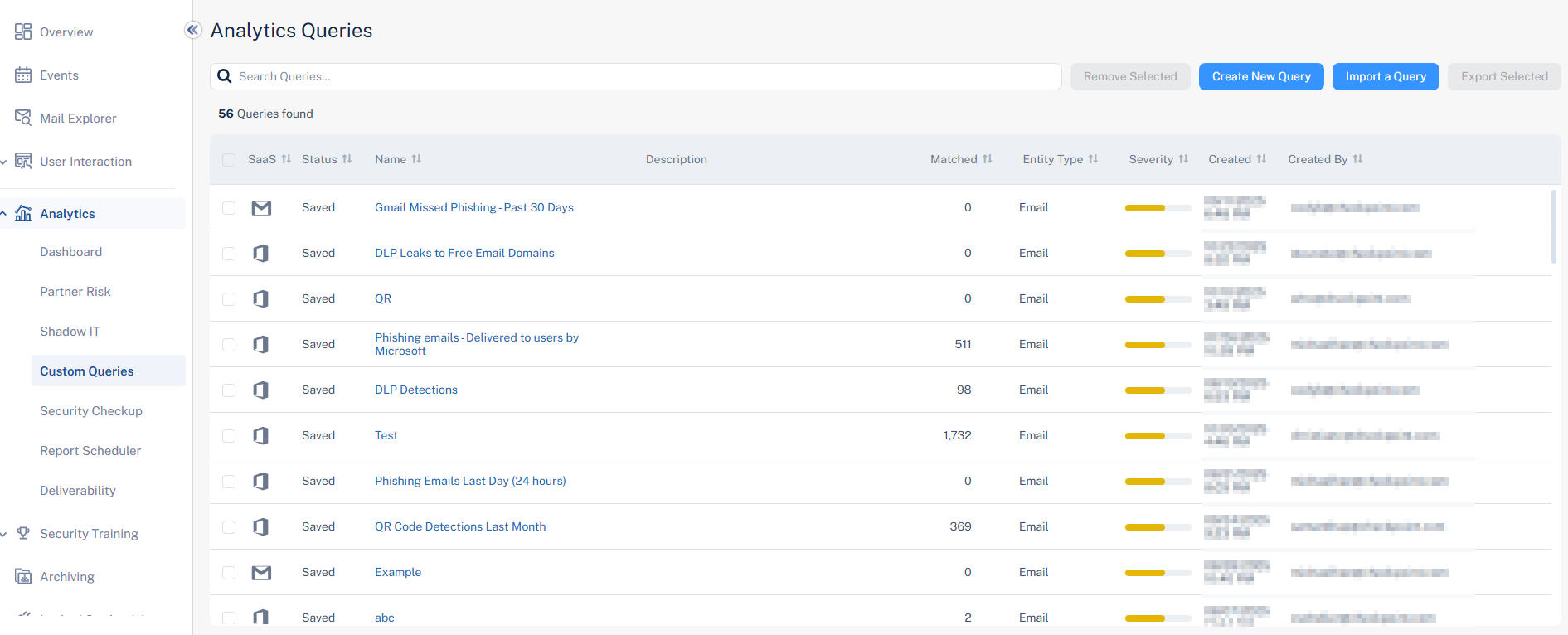Click the Security Training trophy icon
This screenshot has height=635, width=1568.
click(x=23, y=533)
